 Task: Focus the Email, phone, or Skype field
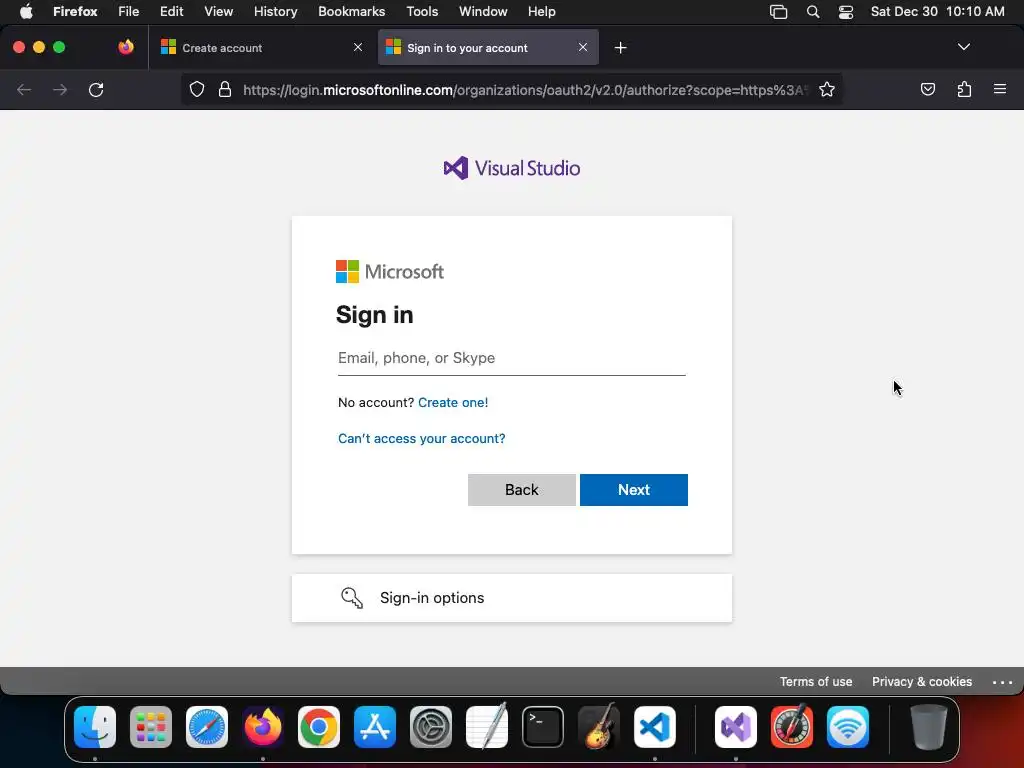[x=511, y=359]
